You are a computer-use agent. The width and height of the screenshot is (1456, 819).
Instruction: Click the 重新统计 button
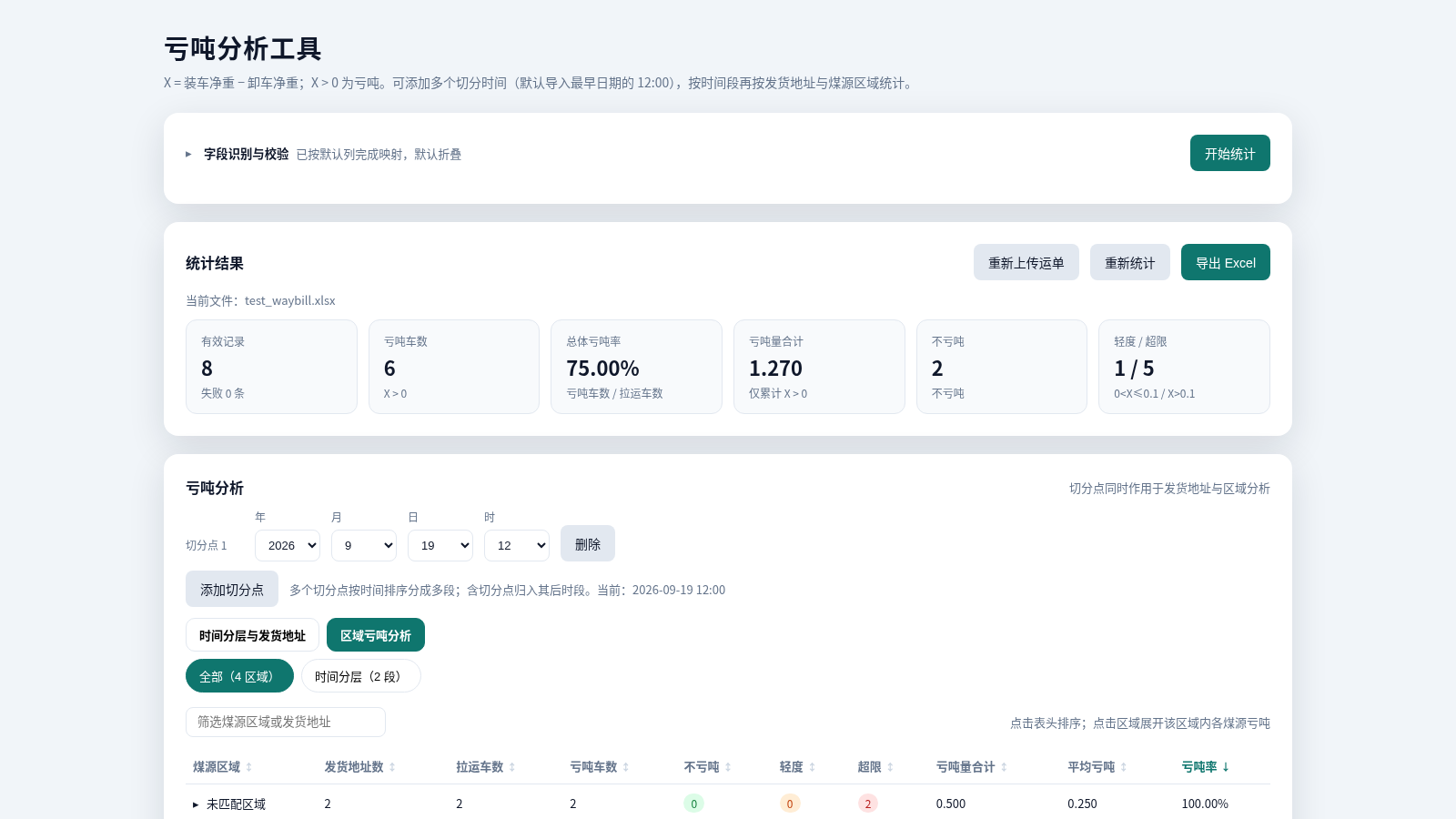(x=1129, y=262)
